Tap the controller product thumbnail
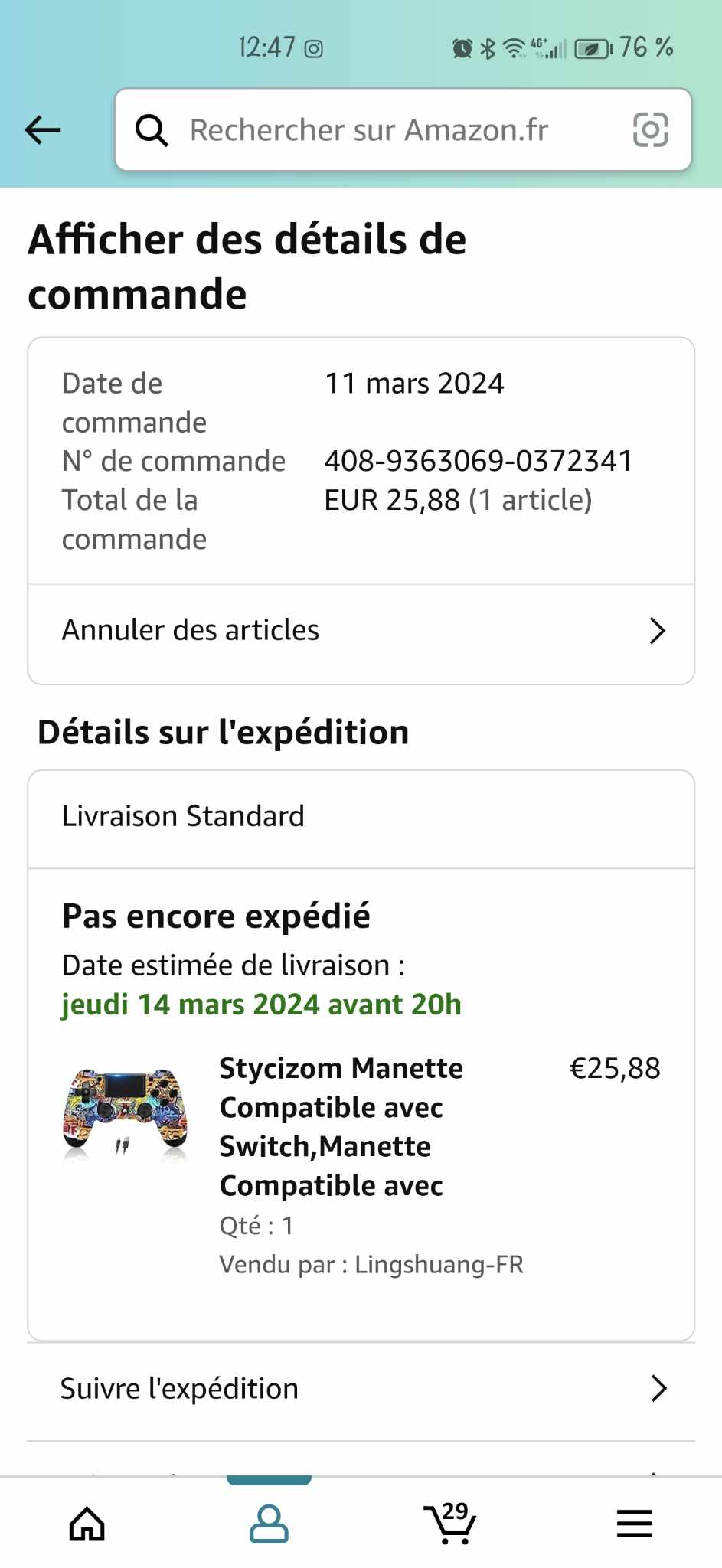 (x=126, y=1113)
